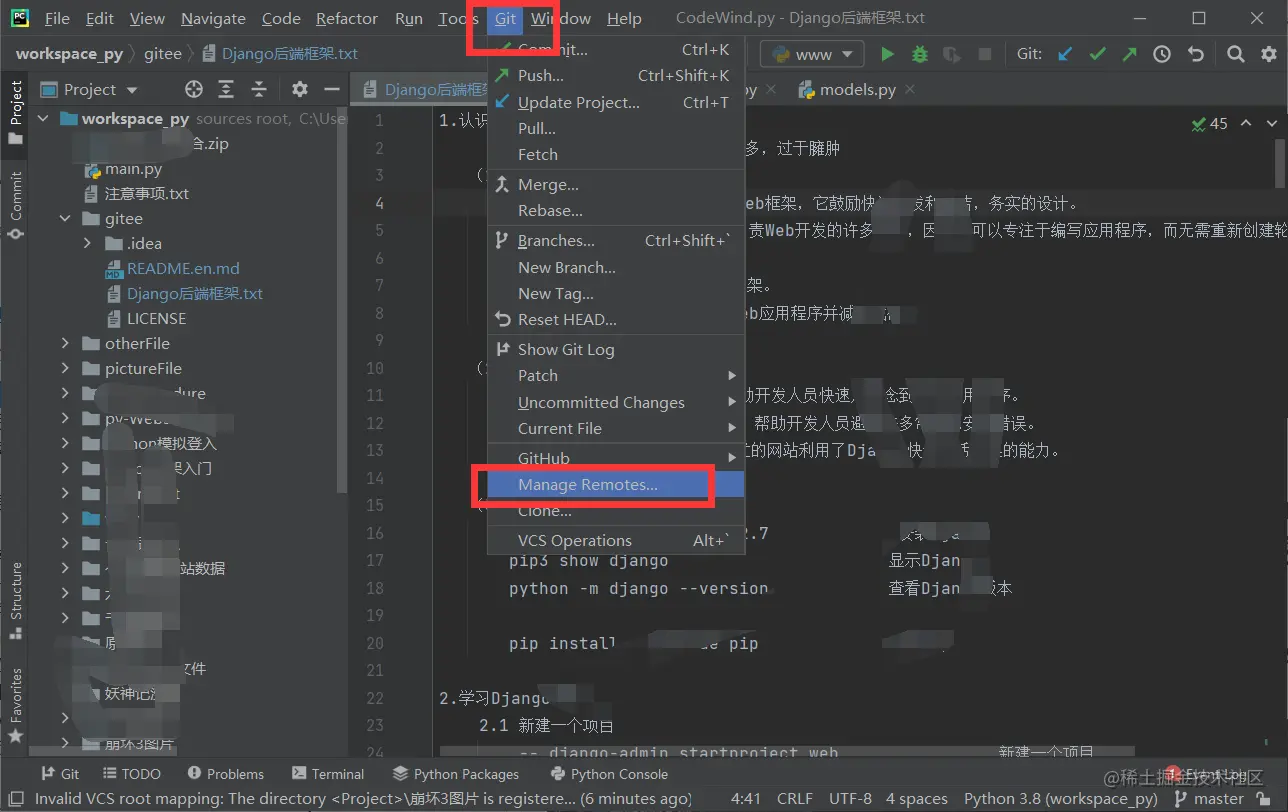1288x812 pixels.
Task: Click the 4 spaces indent setting
Action: pos(916,799)
